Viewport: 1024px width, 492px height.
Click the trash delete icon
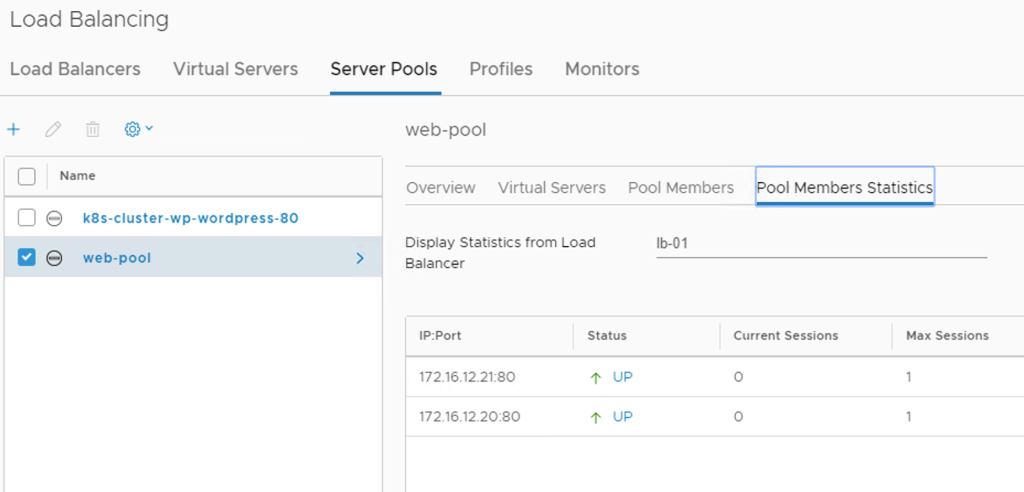pos(93,129)
